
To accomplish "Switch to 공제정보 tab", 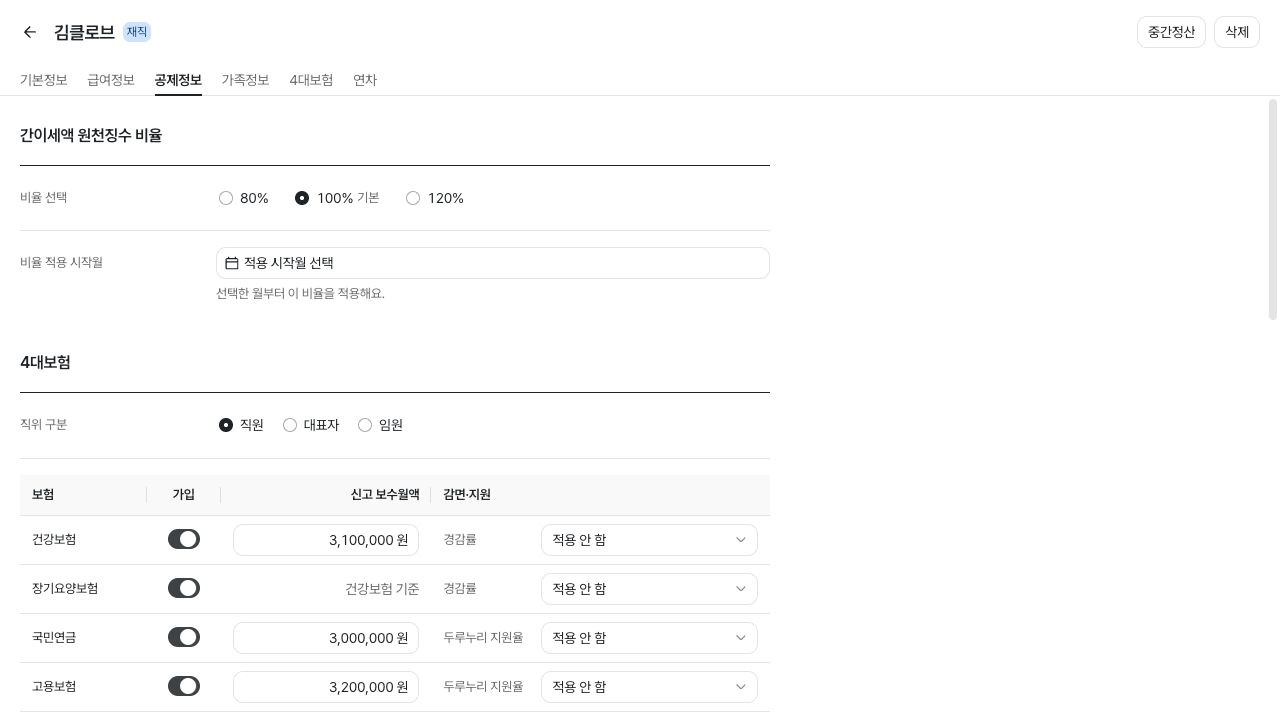I will [178, 80].
